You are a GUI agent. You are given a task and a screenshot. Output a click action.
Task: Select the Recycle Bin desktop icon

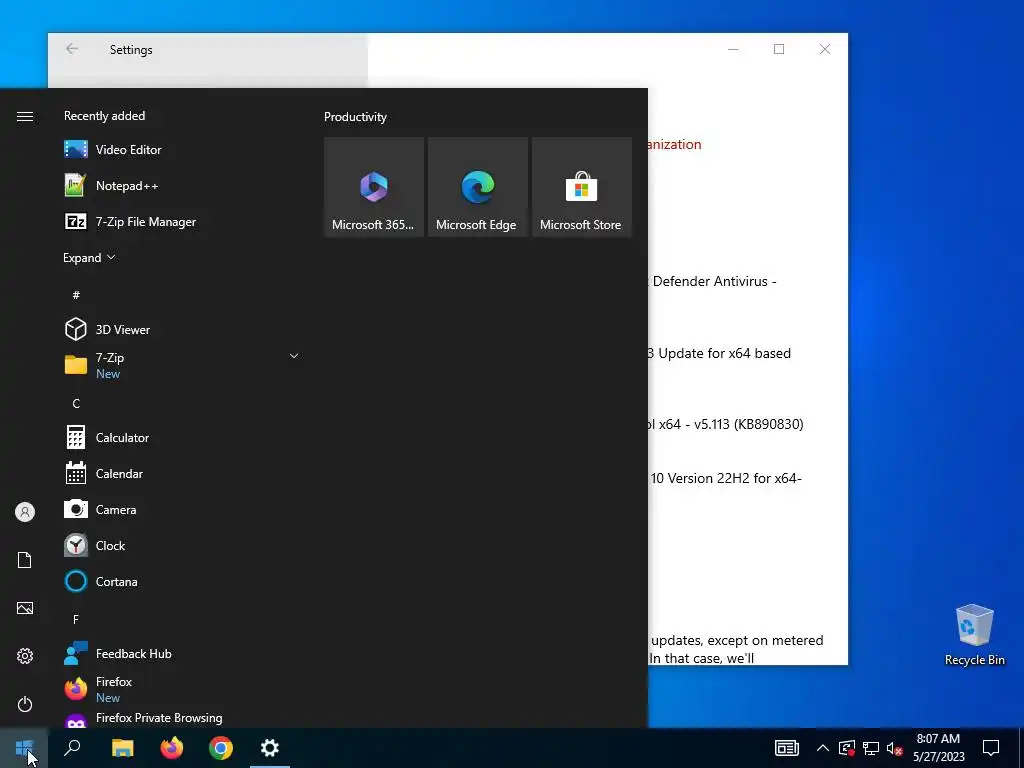[x=974, y=634]
